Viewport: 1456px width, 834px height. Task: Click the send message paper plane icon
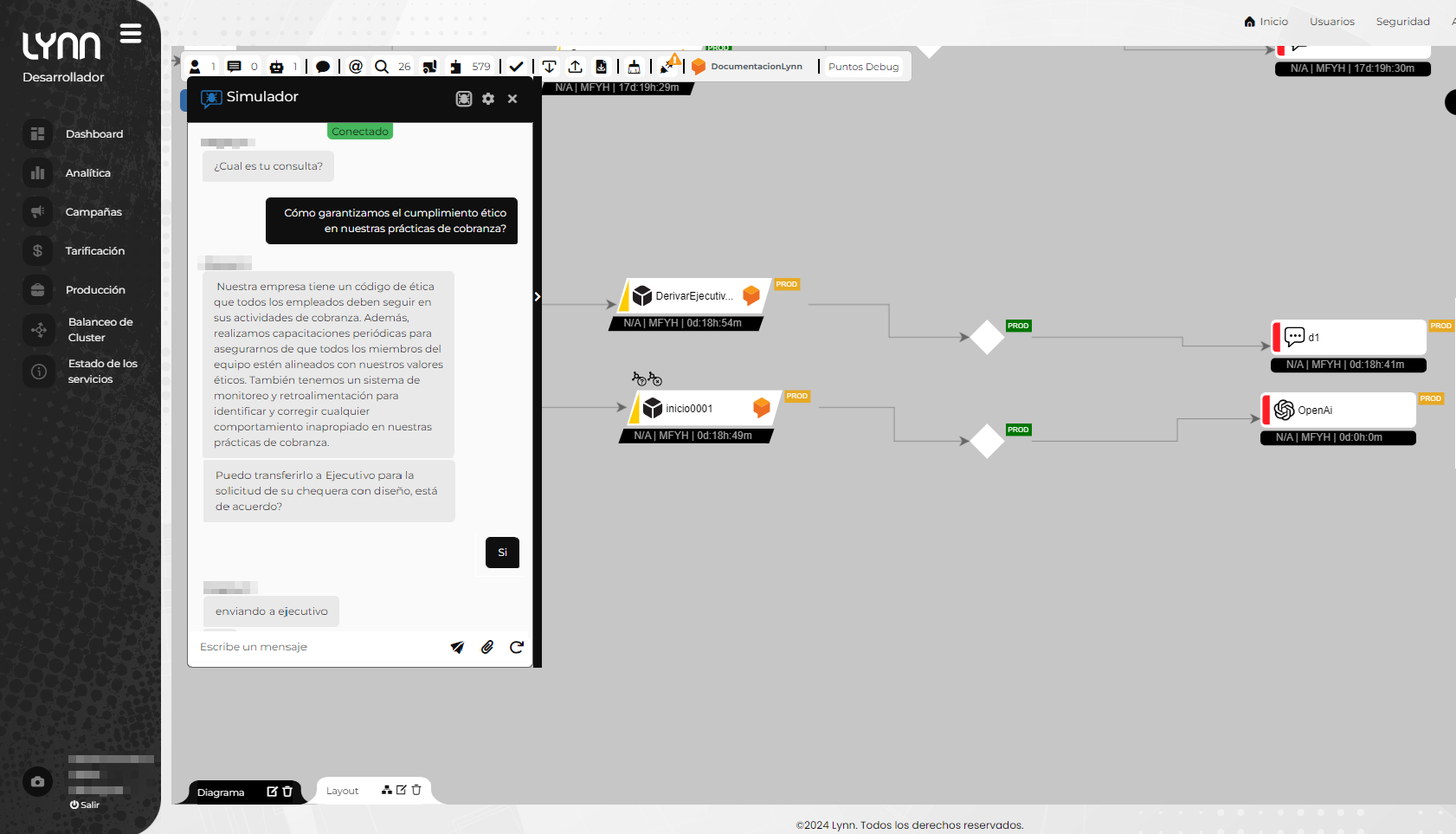point(457,647)
